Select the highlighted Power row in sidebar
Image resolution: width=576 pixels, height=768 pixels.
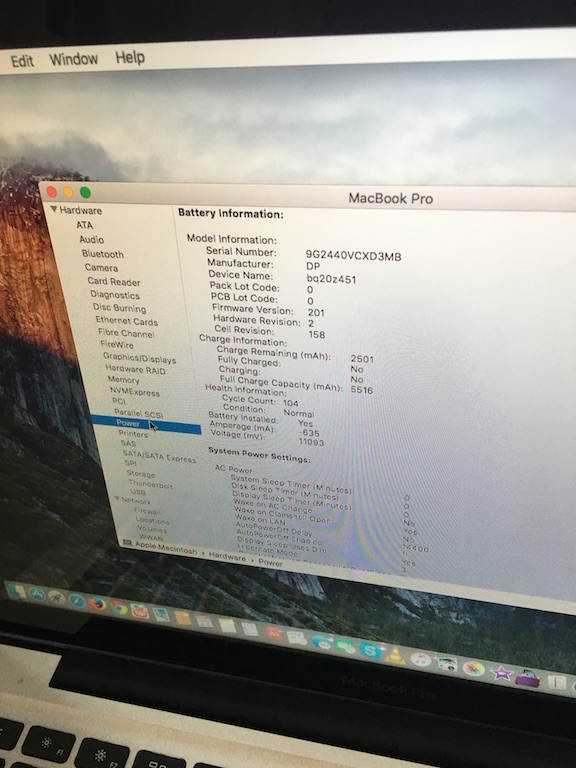pos(146,424)
